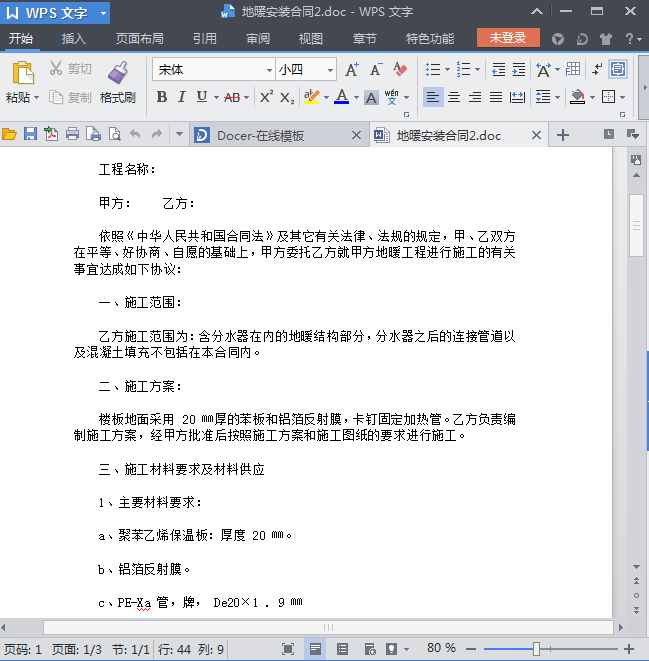
Task: Click the Cut scissors icon
Action: 56,68
